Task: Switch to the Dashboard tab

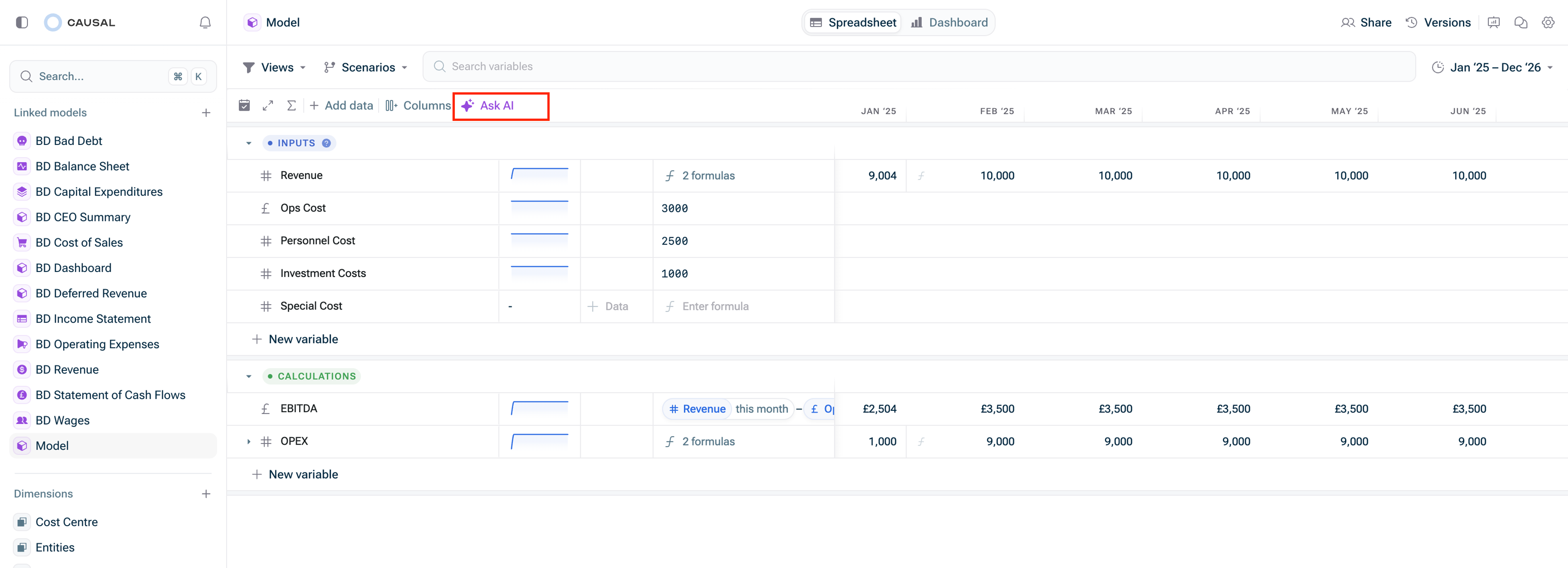Action: tap(949, 22)
